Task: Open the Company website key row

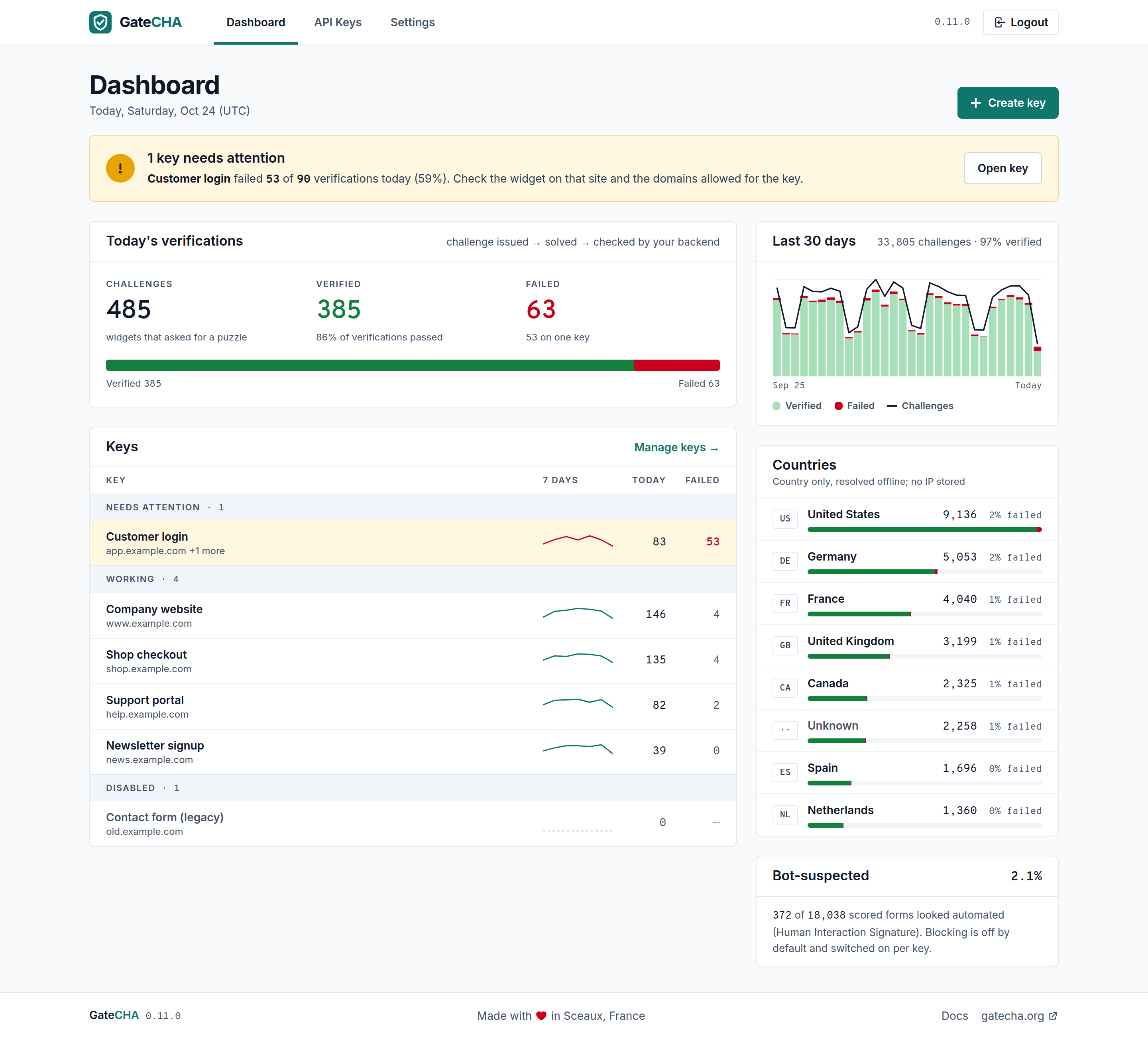Action: (x=412, y=616)
